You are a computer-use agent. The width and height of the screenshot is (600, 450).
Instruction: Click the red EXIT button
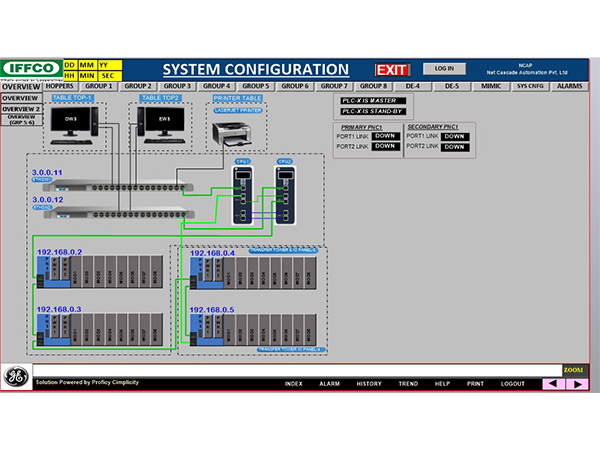click(x=392, y=69)
